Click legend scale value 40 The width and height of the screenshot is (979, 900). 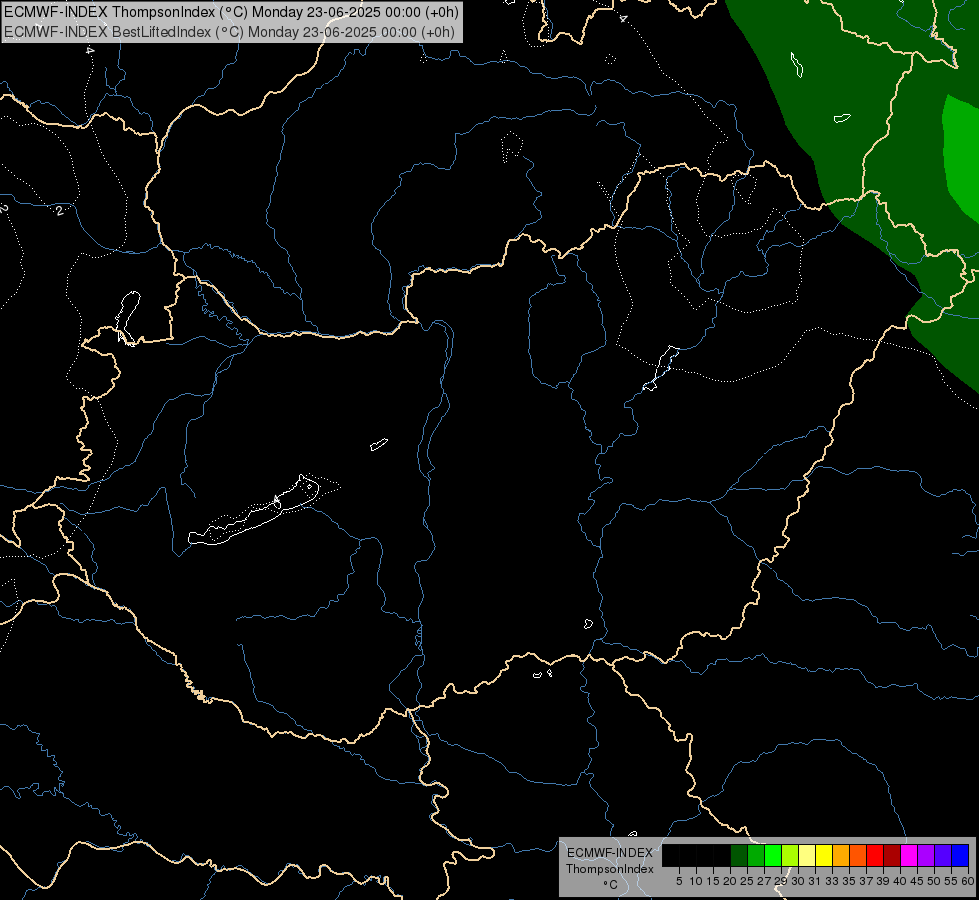900,881
